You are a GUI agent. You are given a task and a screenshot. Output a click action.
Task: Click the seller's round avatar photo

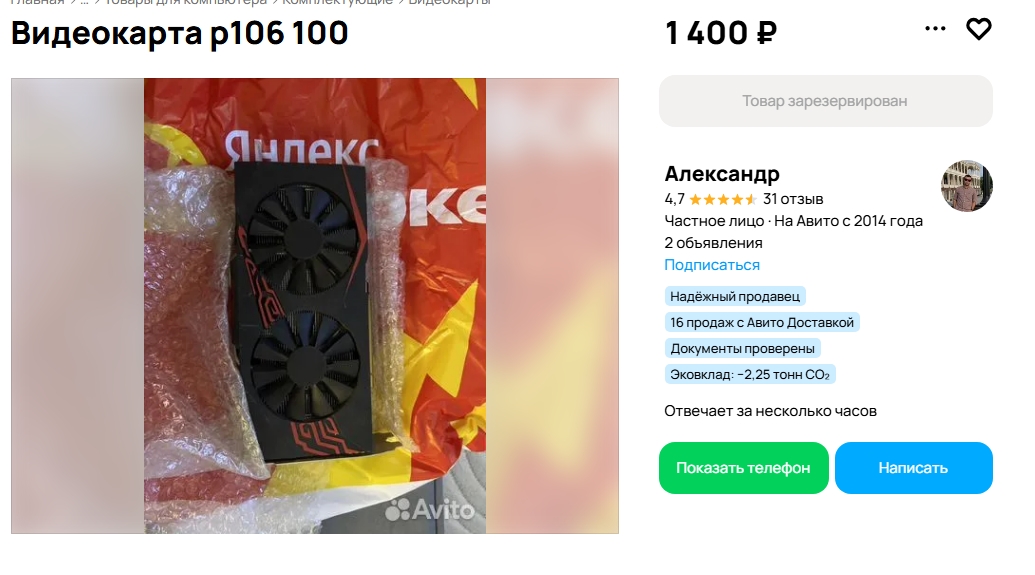tap(966, 186)
